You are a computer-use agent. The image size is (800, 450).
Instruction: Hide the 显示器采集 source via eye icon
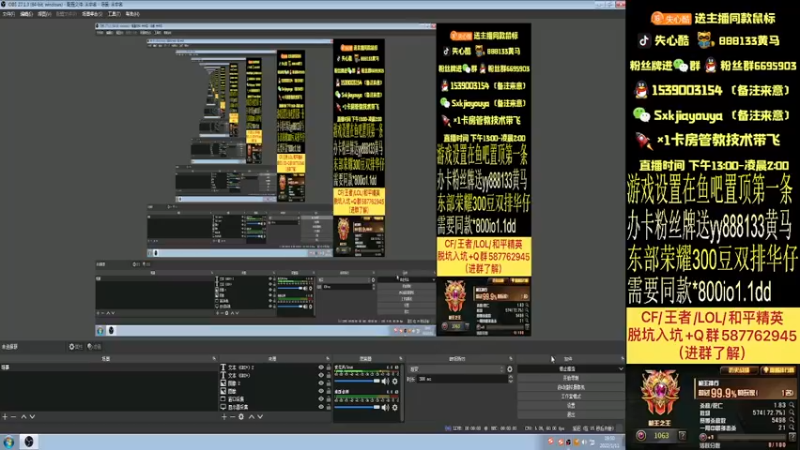click(321, 407)
